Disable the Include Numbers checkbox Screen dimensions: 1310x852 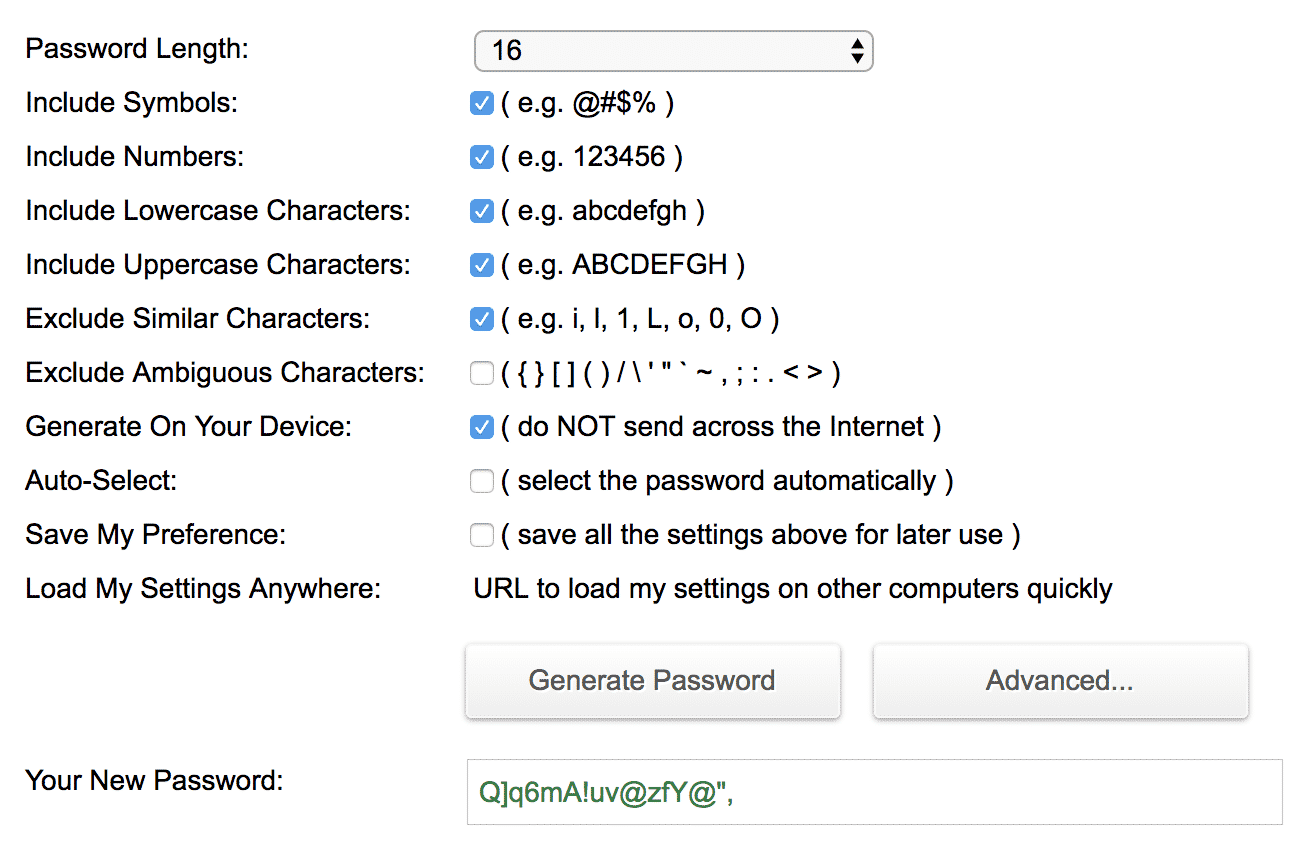point(481,157)
